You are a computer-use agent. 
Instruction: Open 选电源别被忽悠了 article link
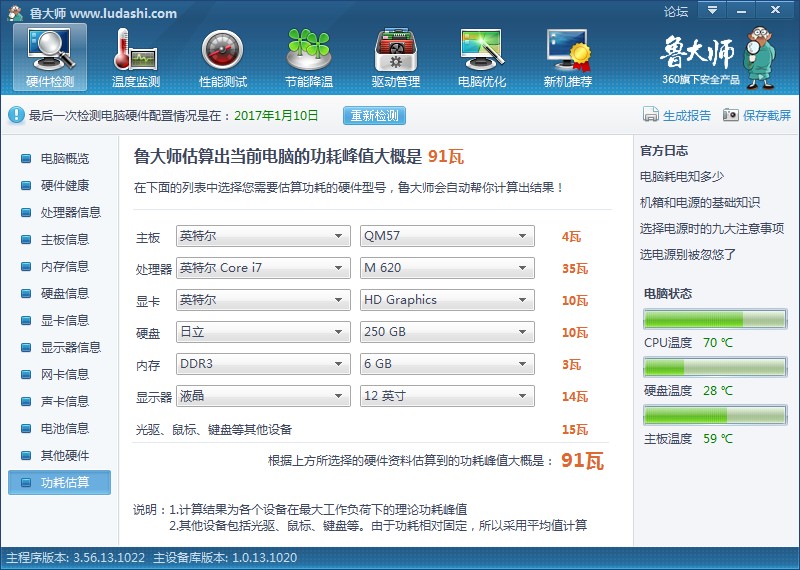688,255
